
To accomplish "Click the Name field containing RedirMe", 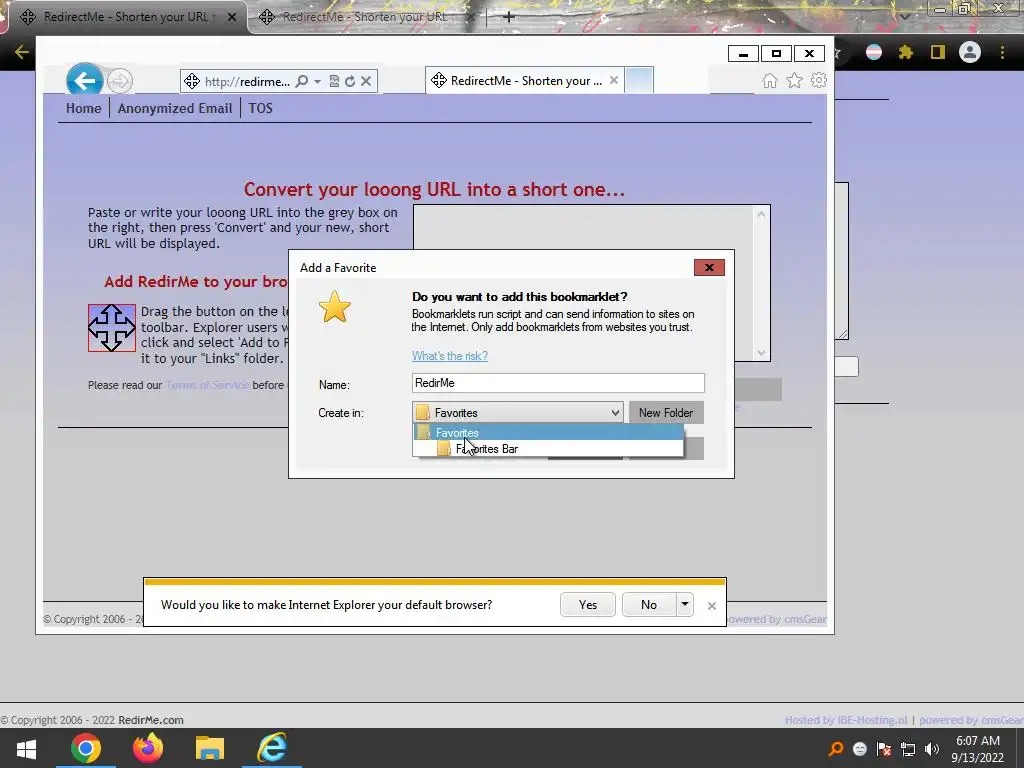I will coord(558,383).
